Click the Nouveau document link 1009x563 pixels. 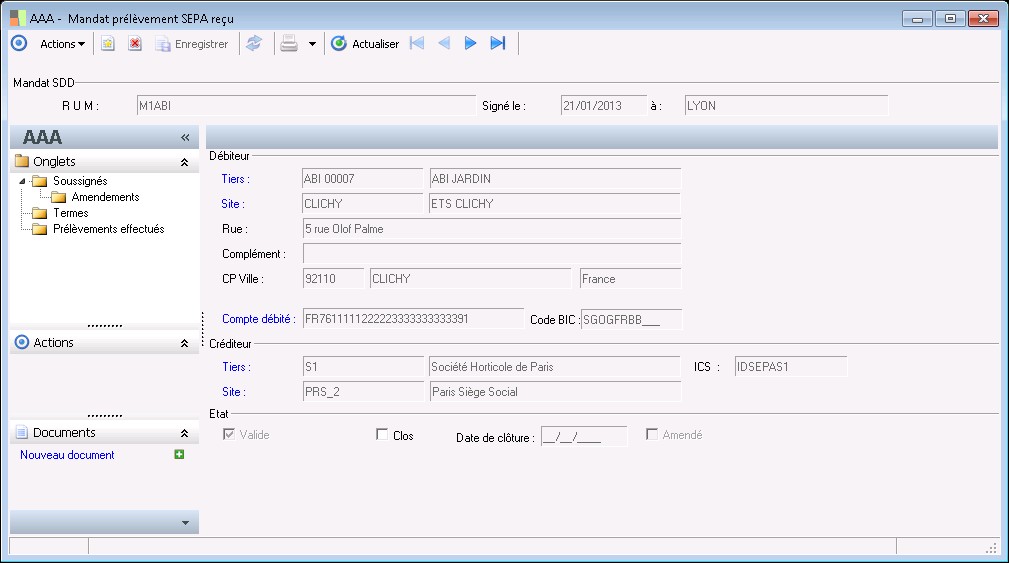tap(67, 455)
